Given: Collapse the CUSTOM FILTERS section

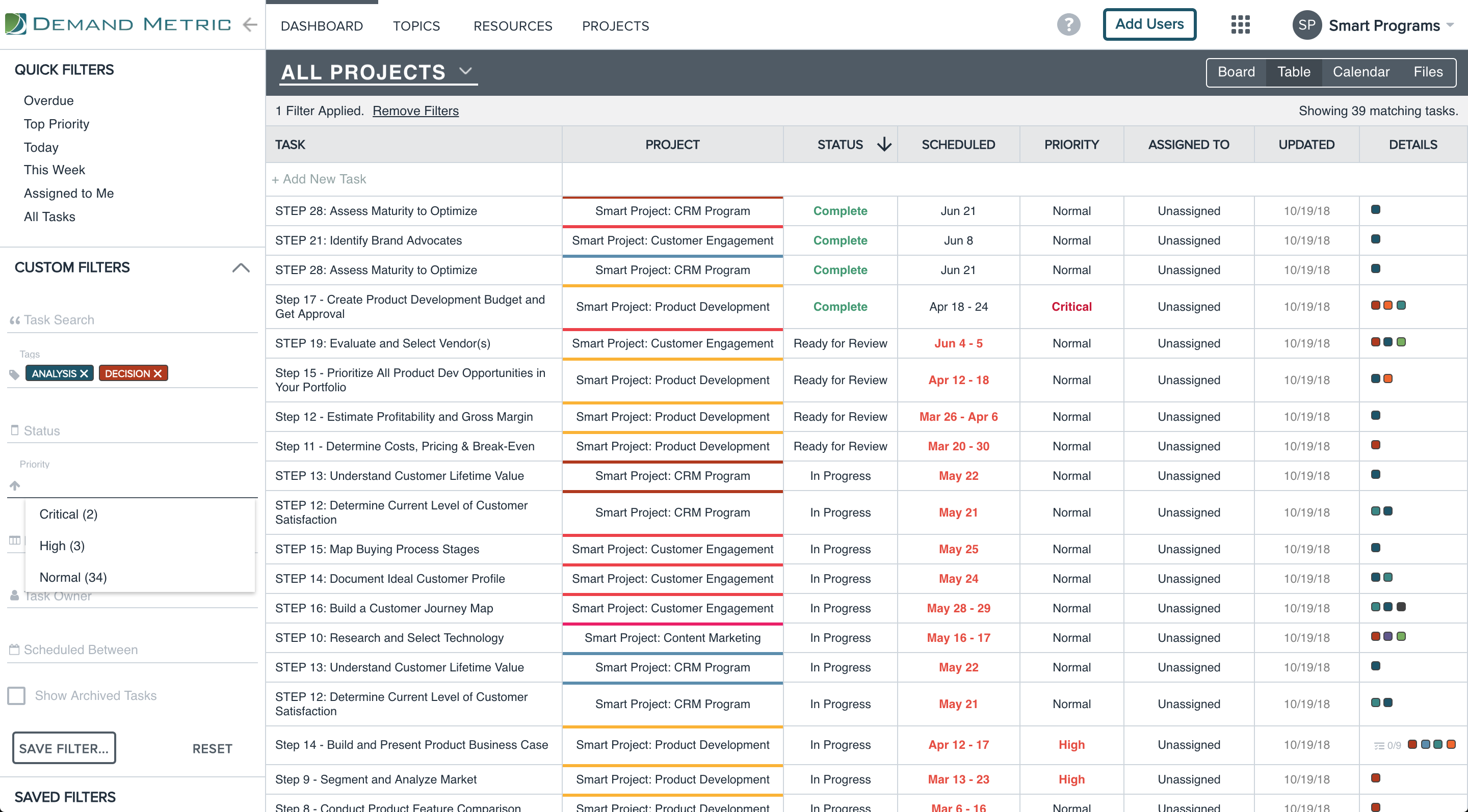Looking at the screenshot, I should tap(242, 267).
